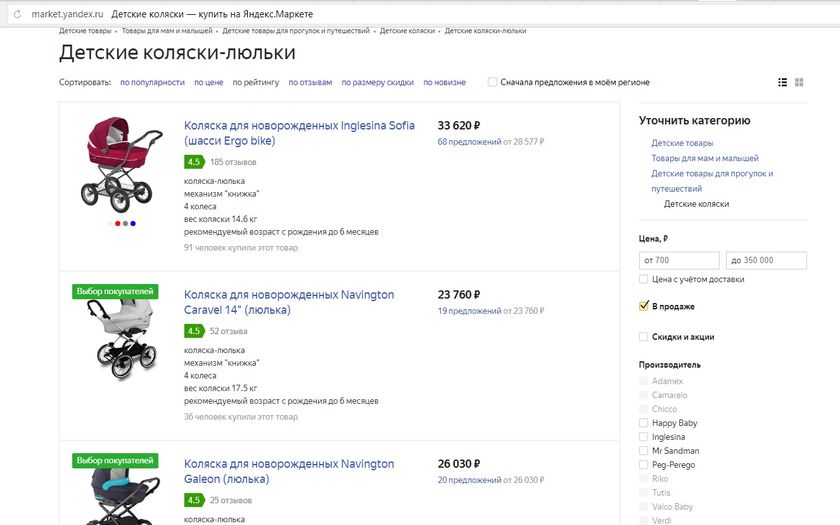
Task: Select red color dot for Inglesina Sofia
Action: (x=118, y=223)
